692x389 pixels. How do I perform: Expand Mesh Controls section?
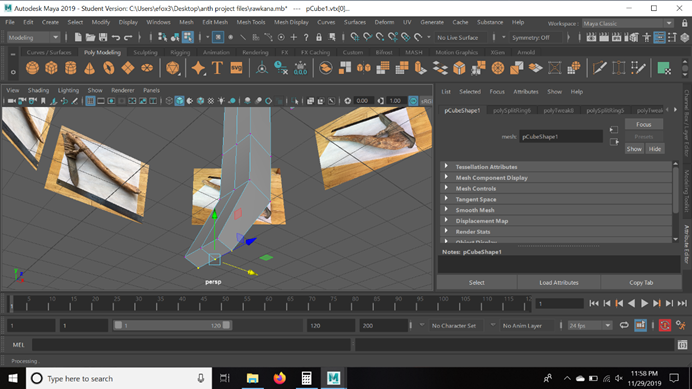click(x=556, y=189)
